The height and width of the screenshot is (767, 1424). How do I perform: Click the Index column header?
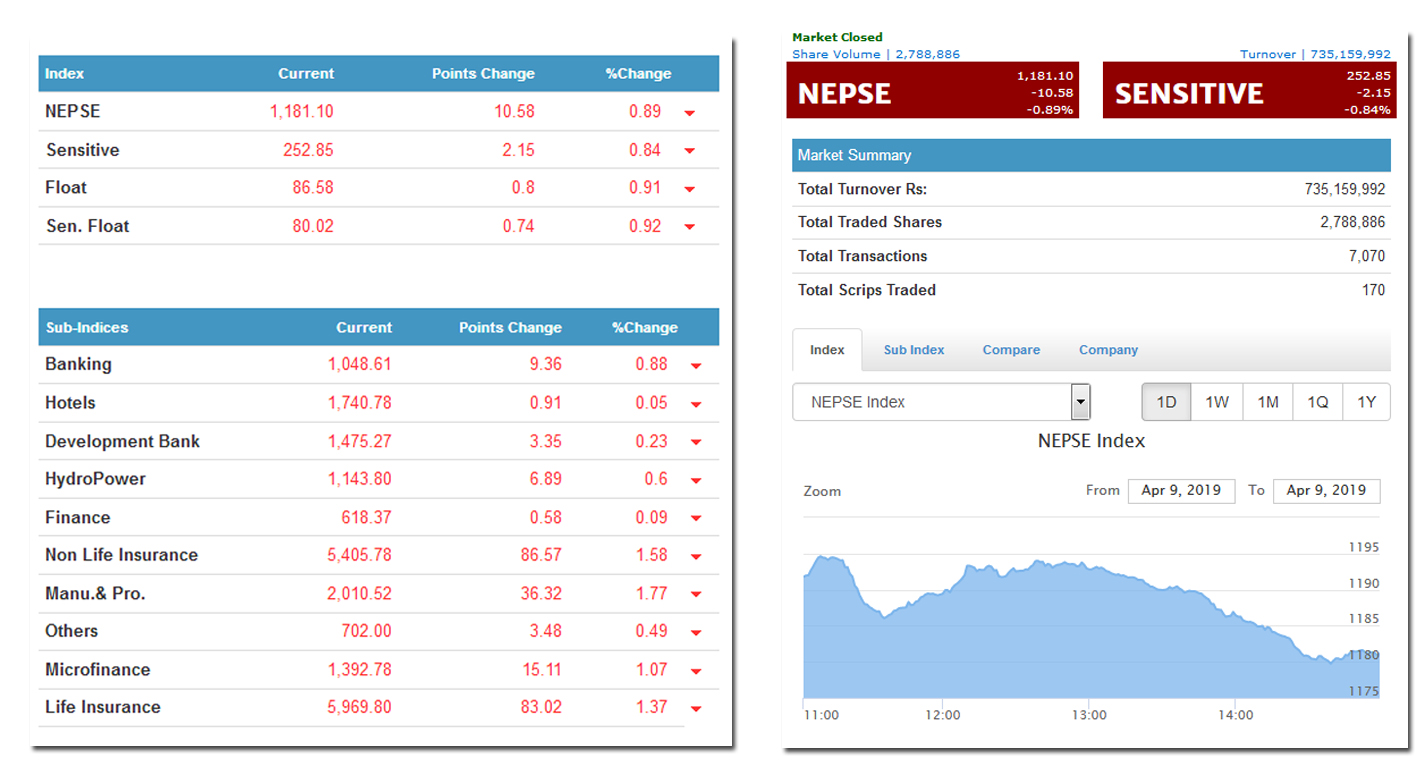pos(65,74)
